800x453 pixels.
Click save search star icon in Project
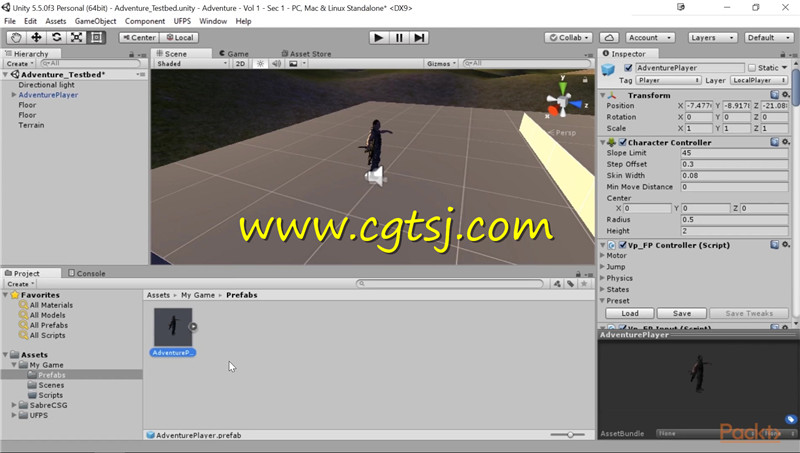pos(584,284)
